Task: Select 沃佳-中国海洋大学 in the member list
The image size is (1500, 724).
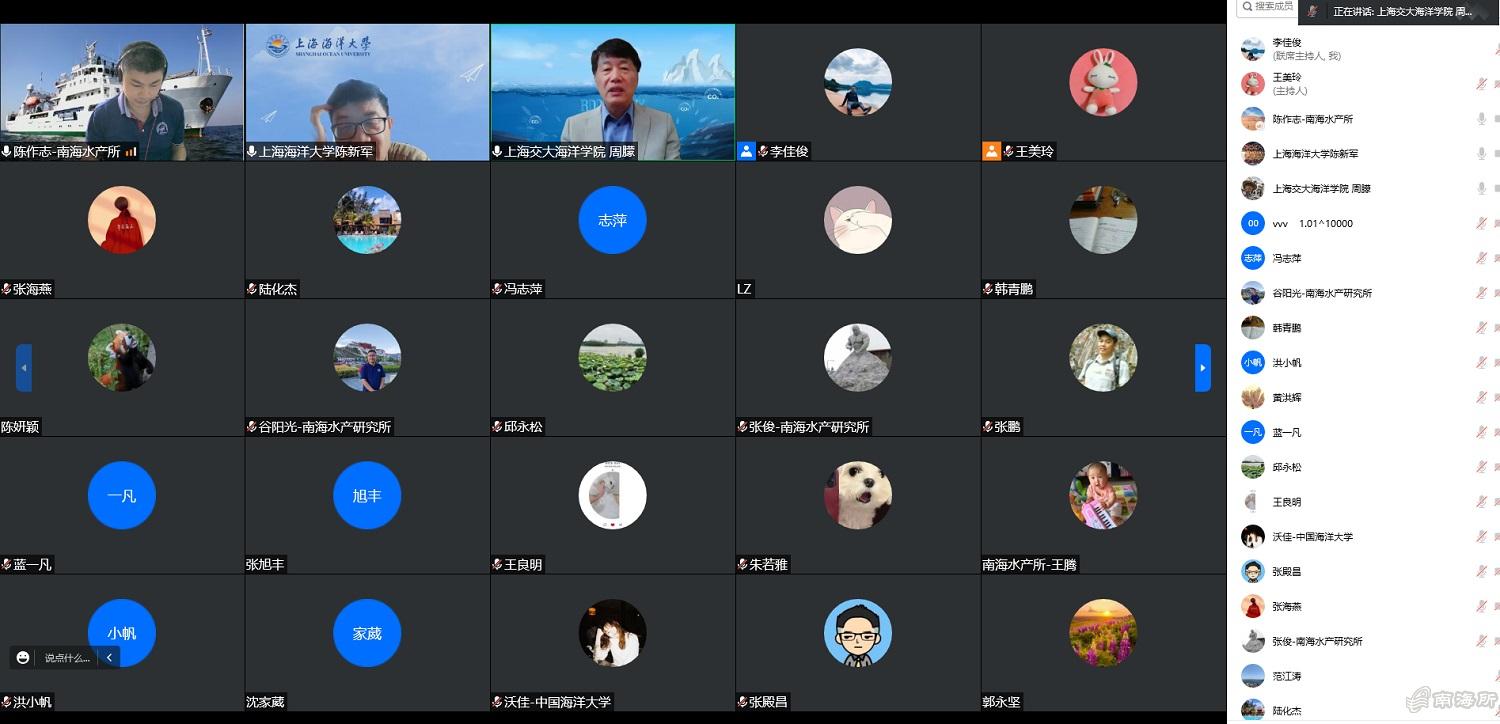Action: (x=1312, y=537)
